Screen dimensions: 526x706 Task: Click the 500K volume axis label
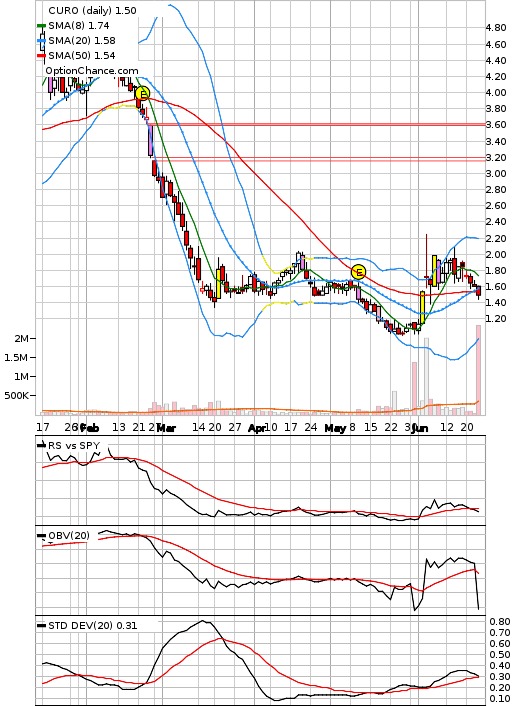point(17,396)
